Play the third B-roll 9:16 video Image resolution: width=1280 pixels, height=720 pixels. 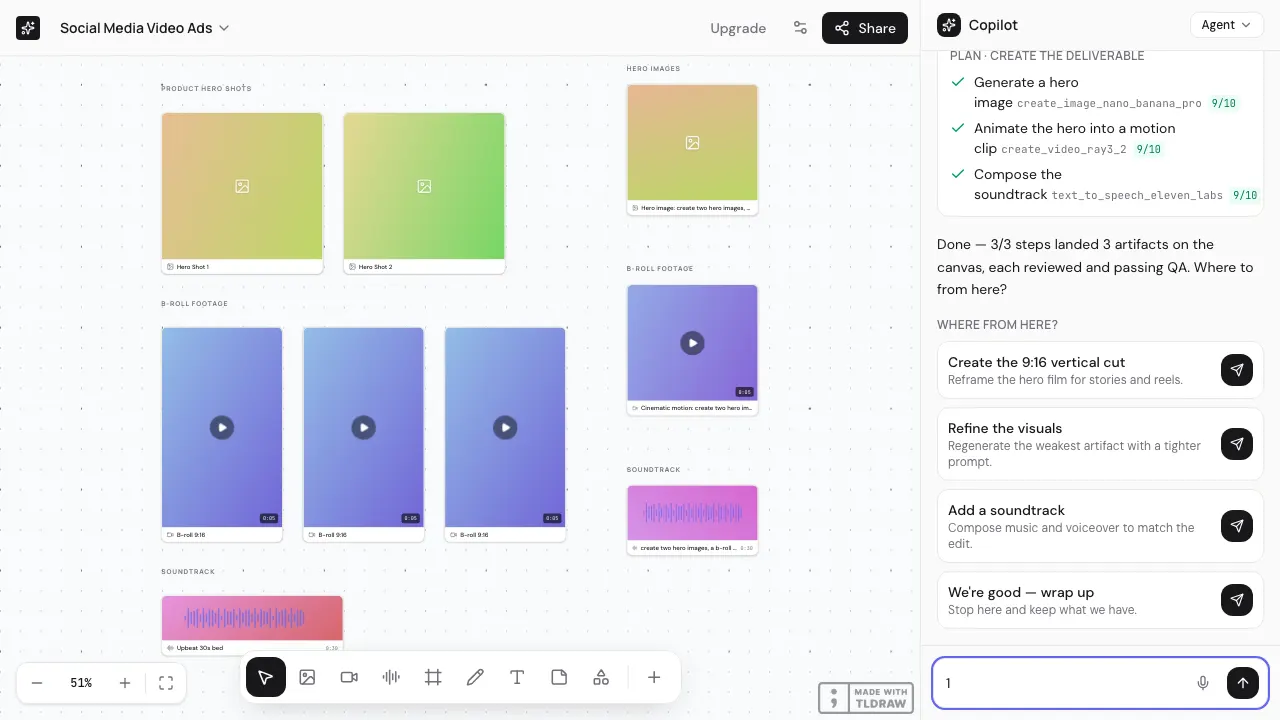point(506,427)
